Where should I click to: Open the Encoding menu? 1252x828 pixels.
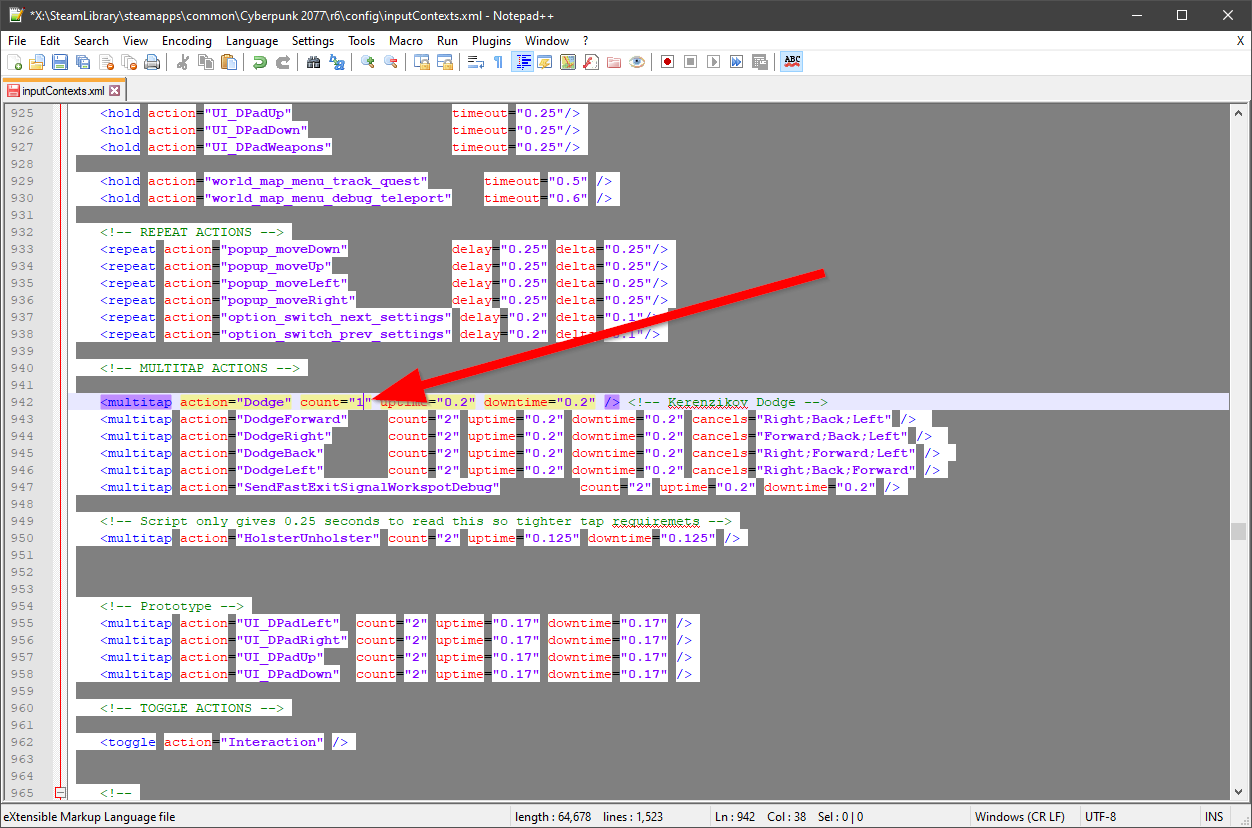(x=187, y=41)
